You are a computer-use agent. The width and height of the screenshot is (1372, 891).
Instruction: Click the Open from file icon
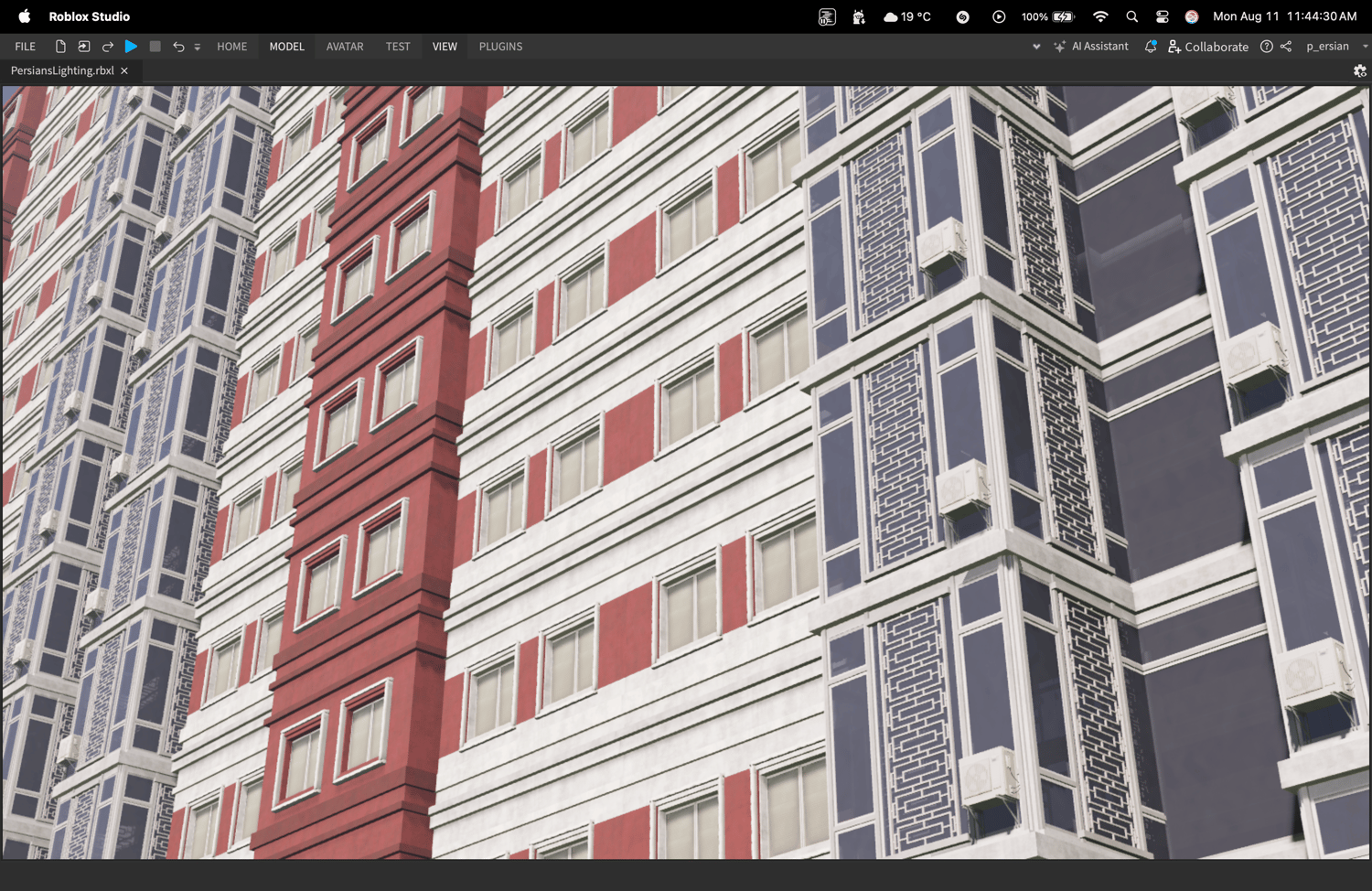pyautogui.click(x=84, y=47)
